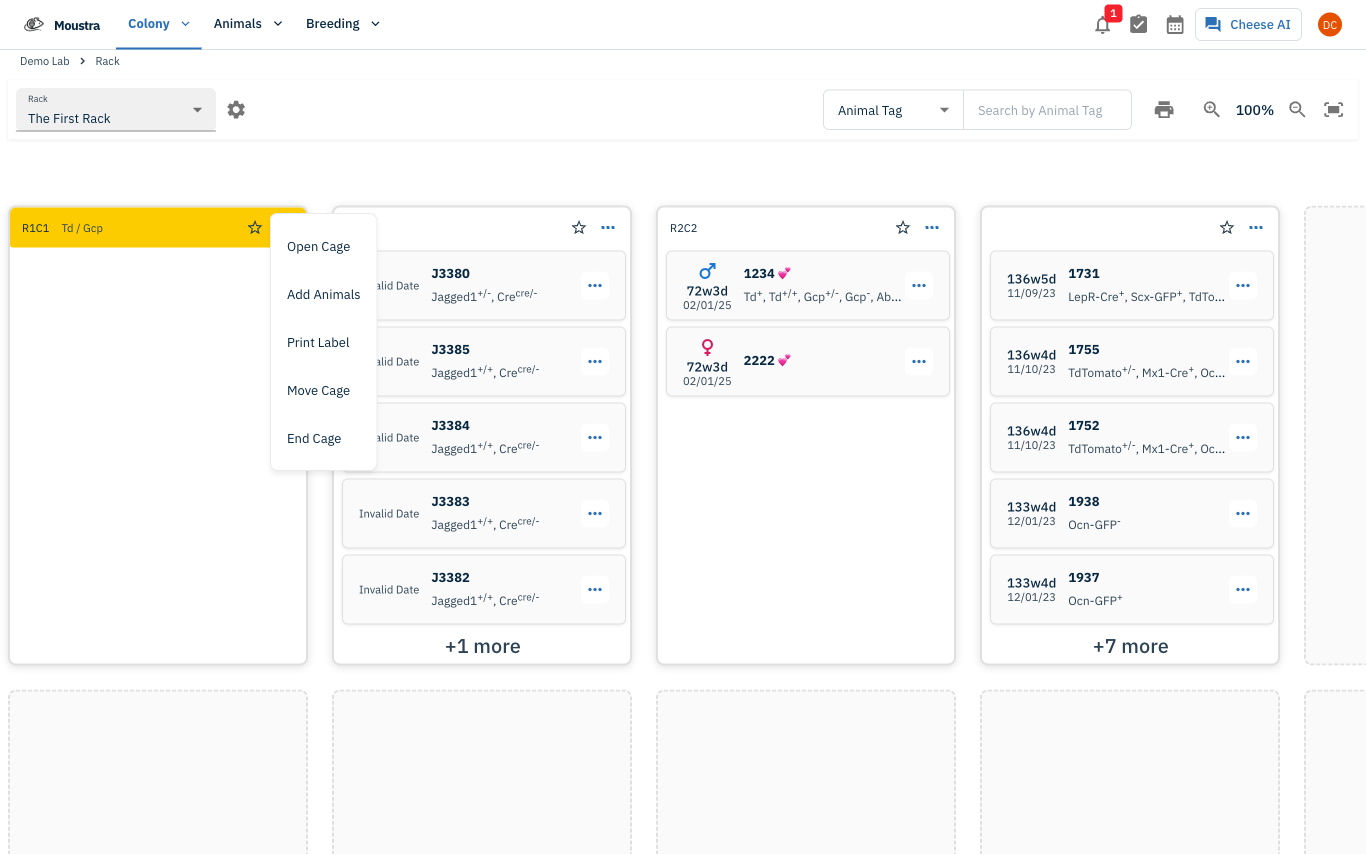Click the Ocn-GFP genotype of animal 1938
This screenshot has width=1366, height=854.
click(x=1094, y=524)
